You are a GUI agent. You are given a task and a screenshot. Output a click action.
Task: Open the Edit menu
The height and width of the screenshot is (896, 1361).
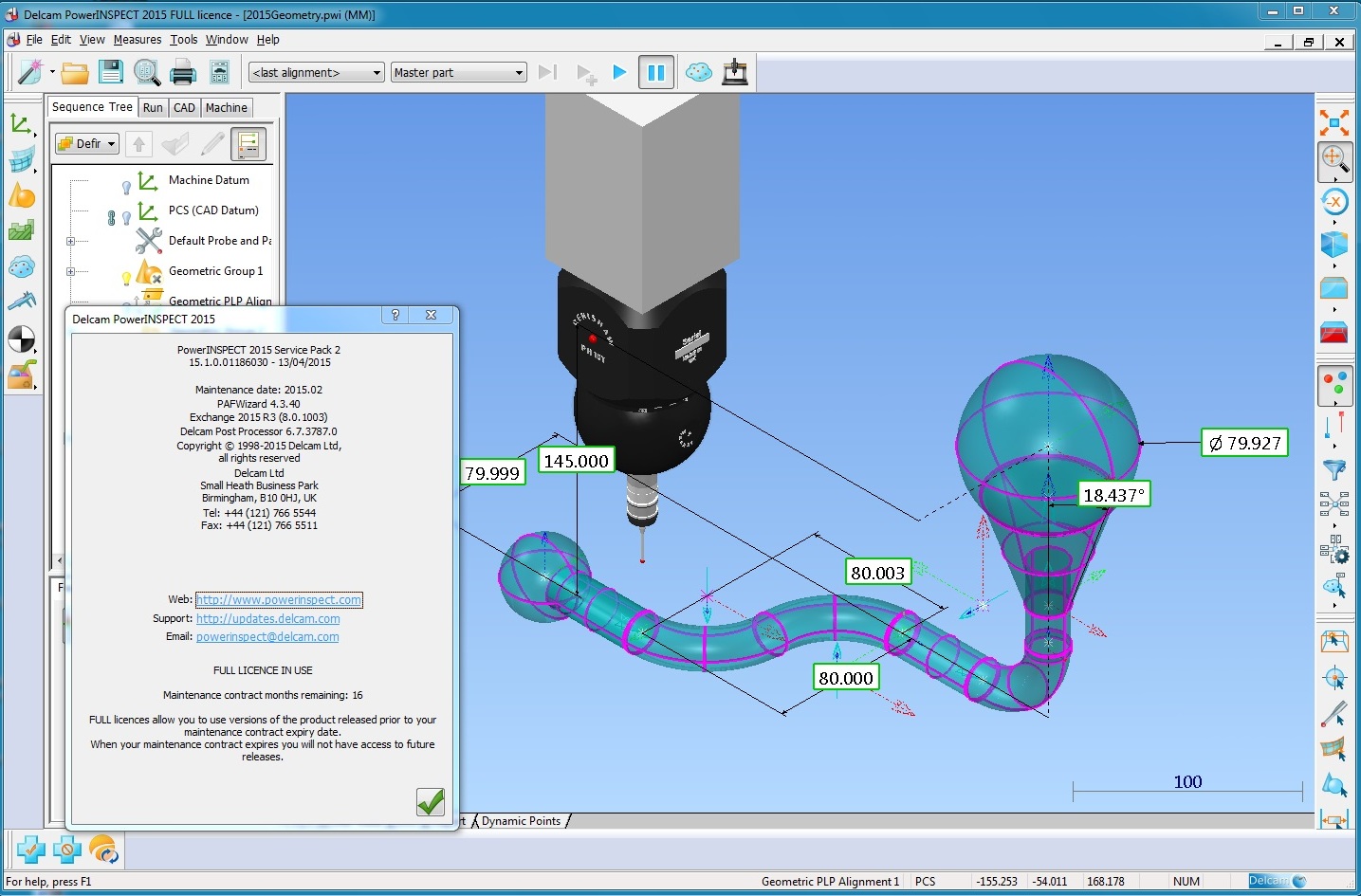(61, 40)
